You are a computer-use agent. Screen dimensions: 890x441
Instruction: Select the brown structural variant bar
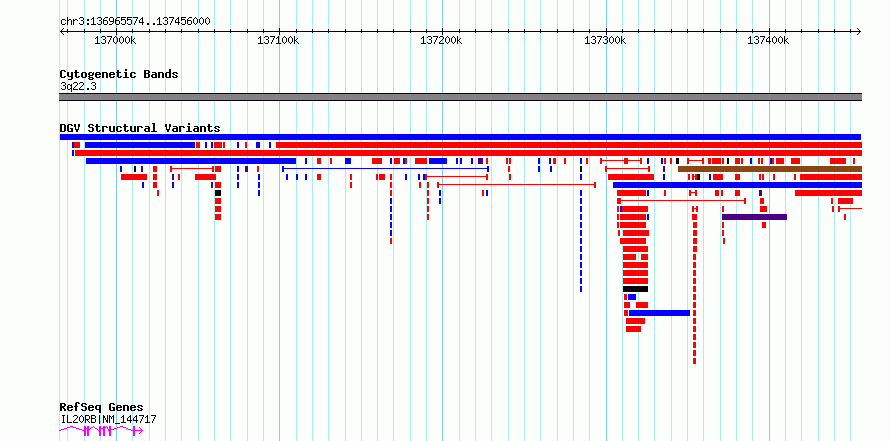[x=770, y=169]
